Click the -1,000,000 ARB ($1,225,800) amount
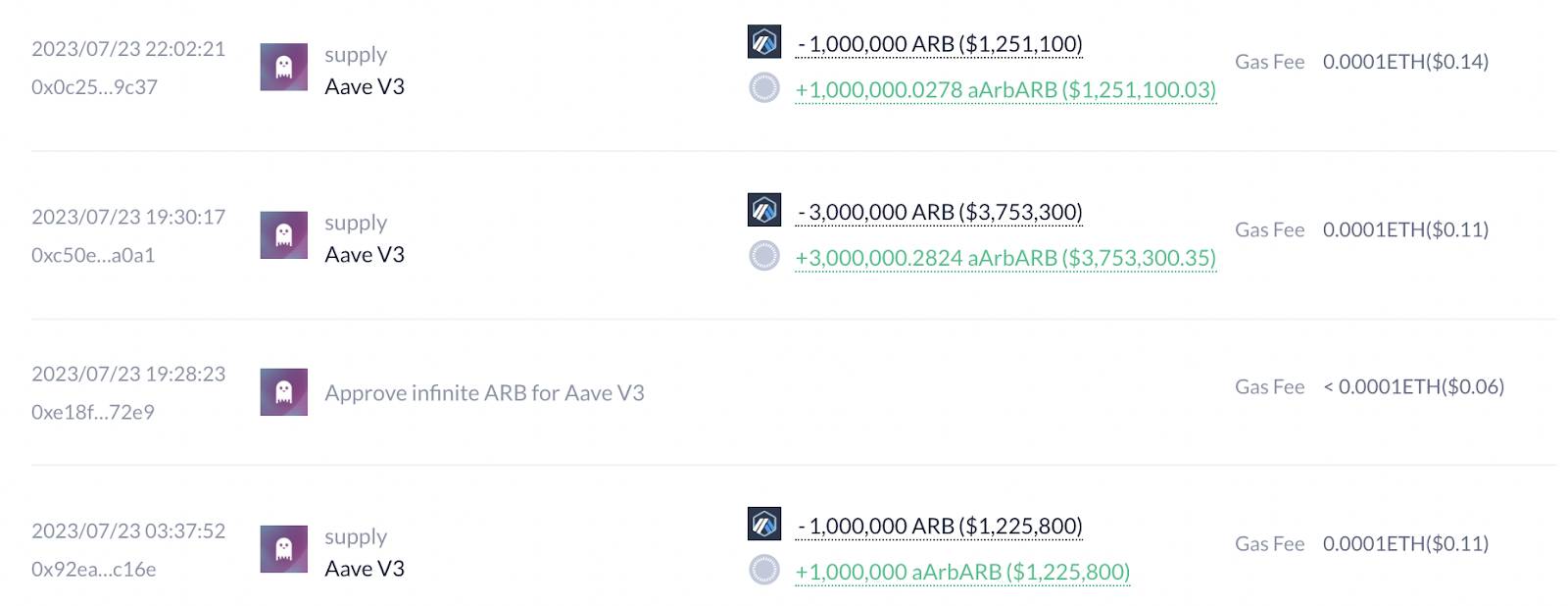The height and width of the screenshot is (606, 1568). click(940, 527)
